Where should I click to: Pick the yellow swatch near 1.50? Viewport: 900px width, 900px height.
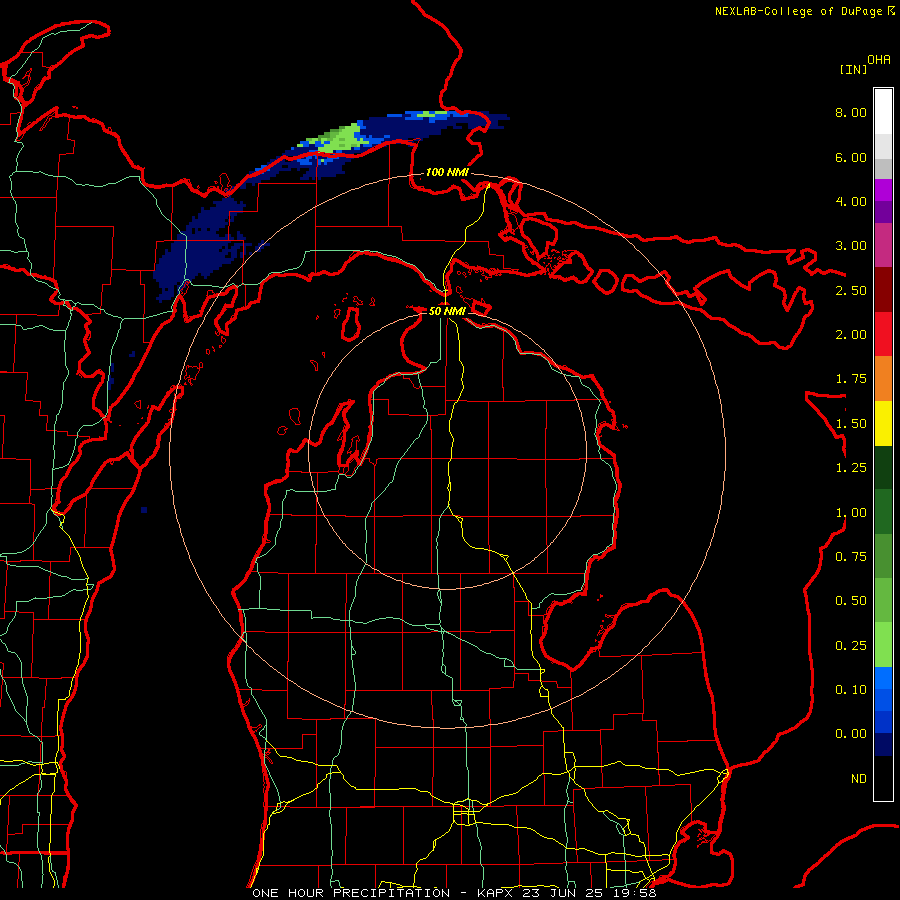tap(883, 423)
